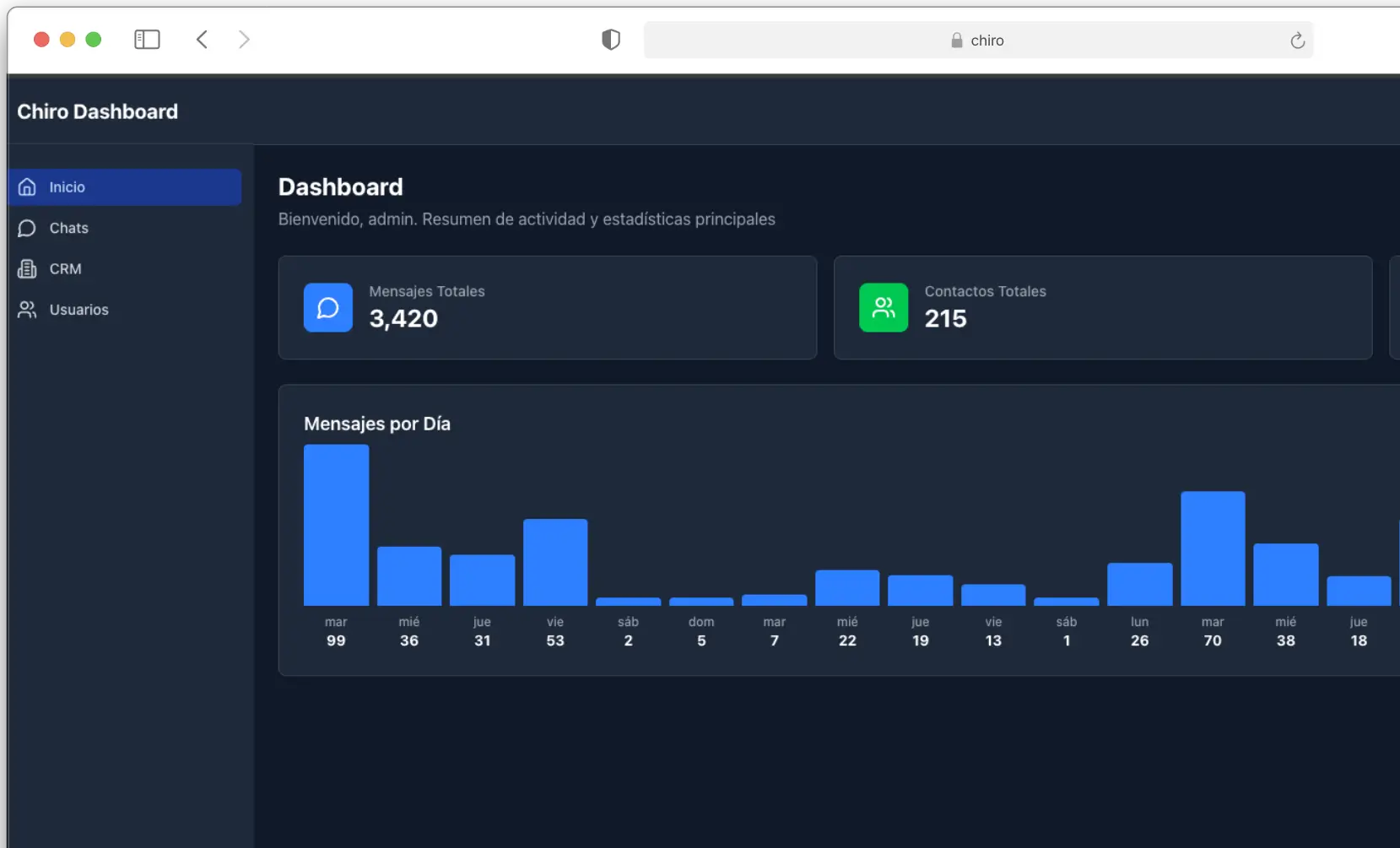Click the Mensajes Totales 3,420 card

point(547,308)
